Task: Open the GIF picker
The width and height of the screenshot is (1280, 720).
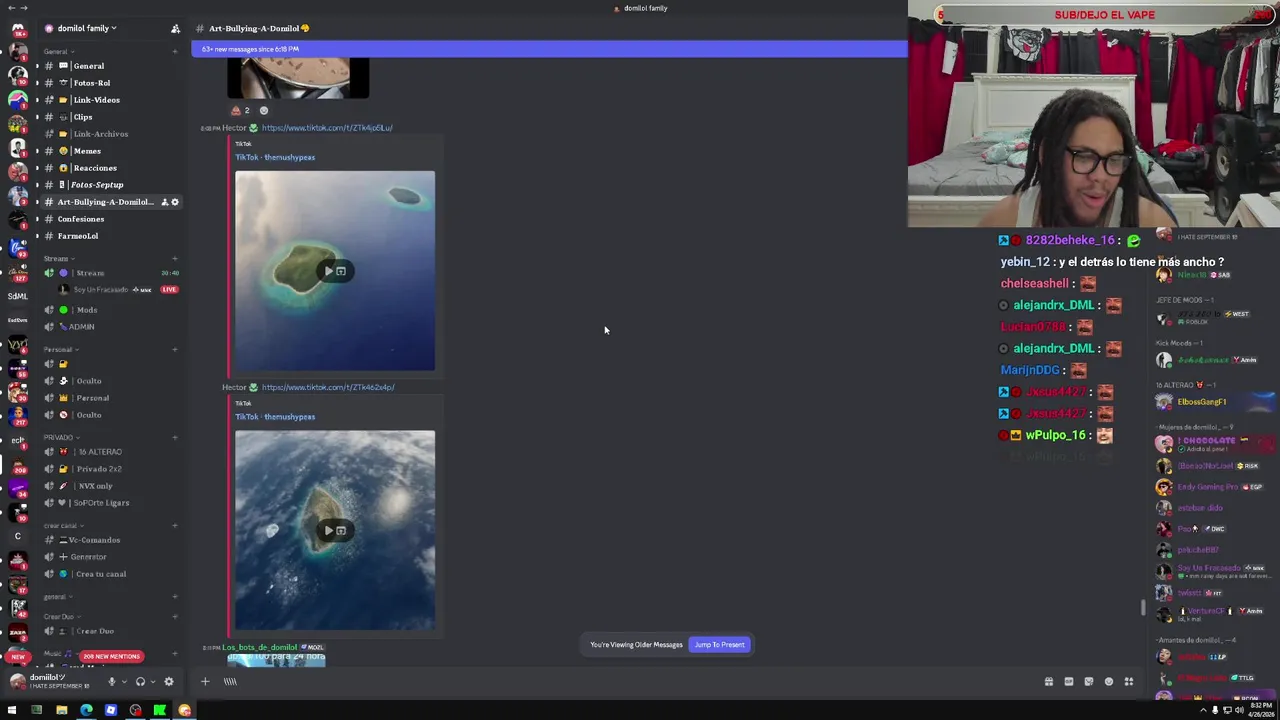Action: point(1068,682)
